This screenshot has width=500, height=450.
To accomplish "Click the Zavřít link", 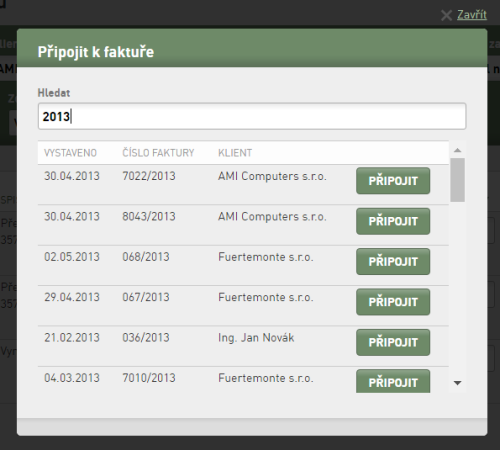I will [x=472, y=15].
